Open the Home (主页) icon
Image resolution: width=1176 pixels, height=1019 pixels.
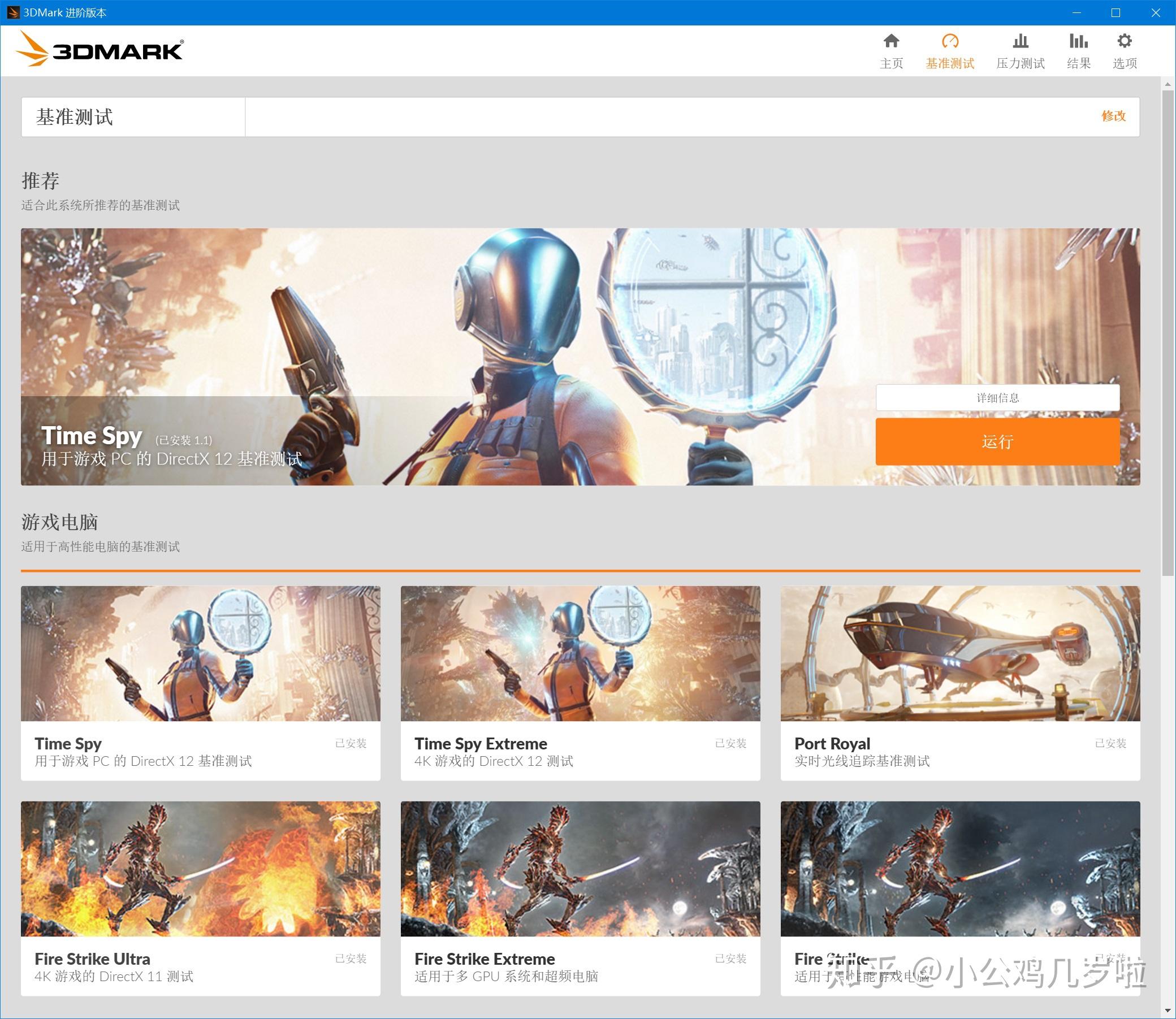click(891, 41)
